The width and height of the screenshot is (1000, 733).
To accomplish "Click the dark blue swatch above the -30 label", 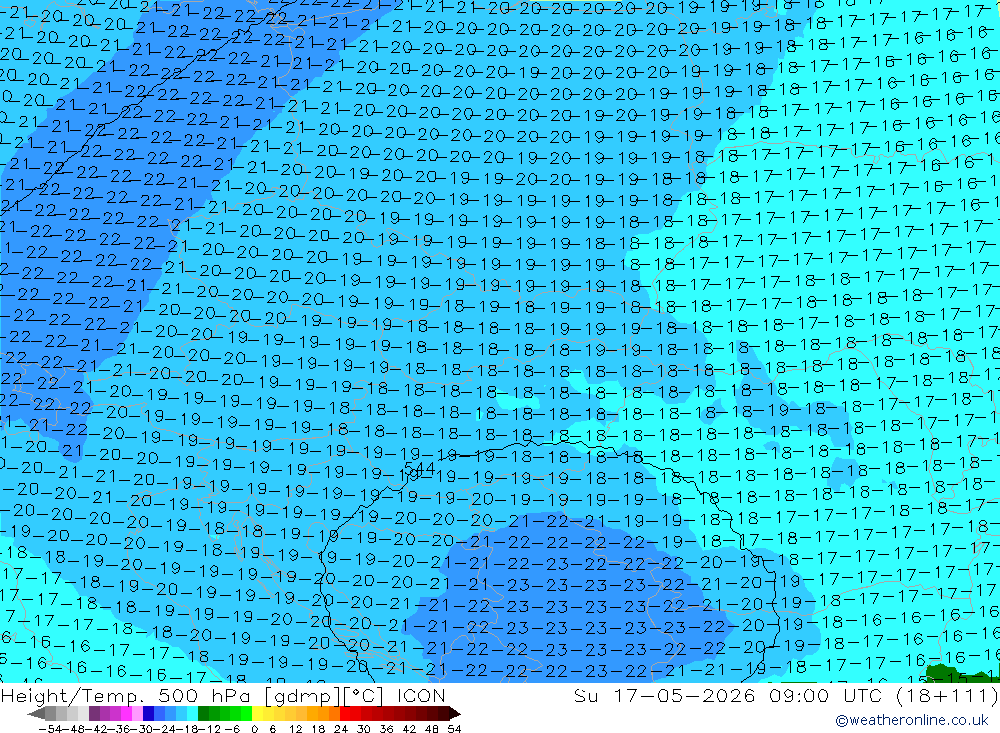I will point(149,713).
